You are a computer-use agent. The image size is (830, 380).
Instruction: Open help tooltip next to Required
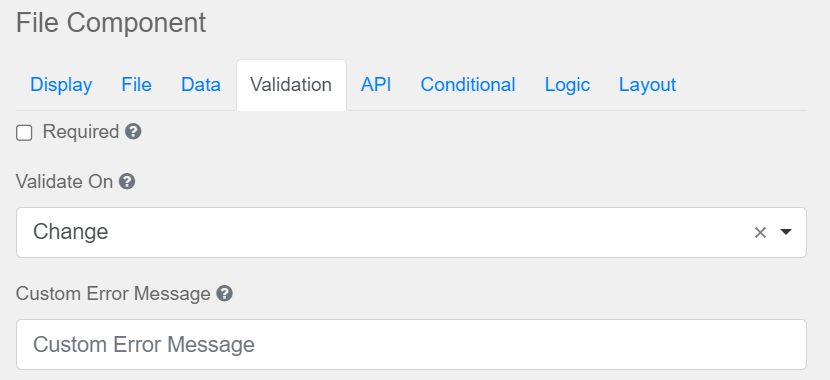tap(133, 132)
